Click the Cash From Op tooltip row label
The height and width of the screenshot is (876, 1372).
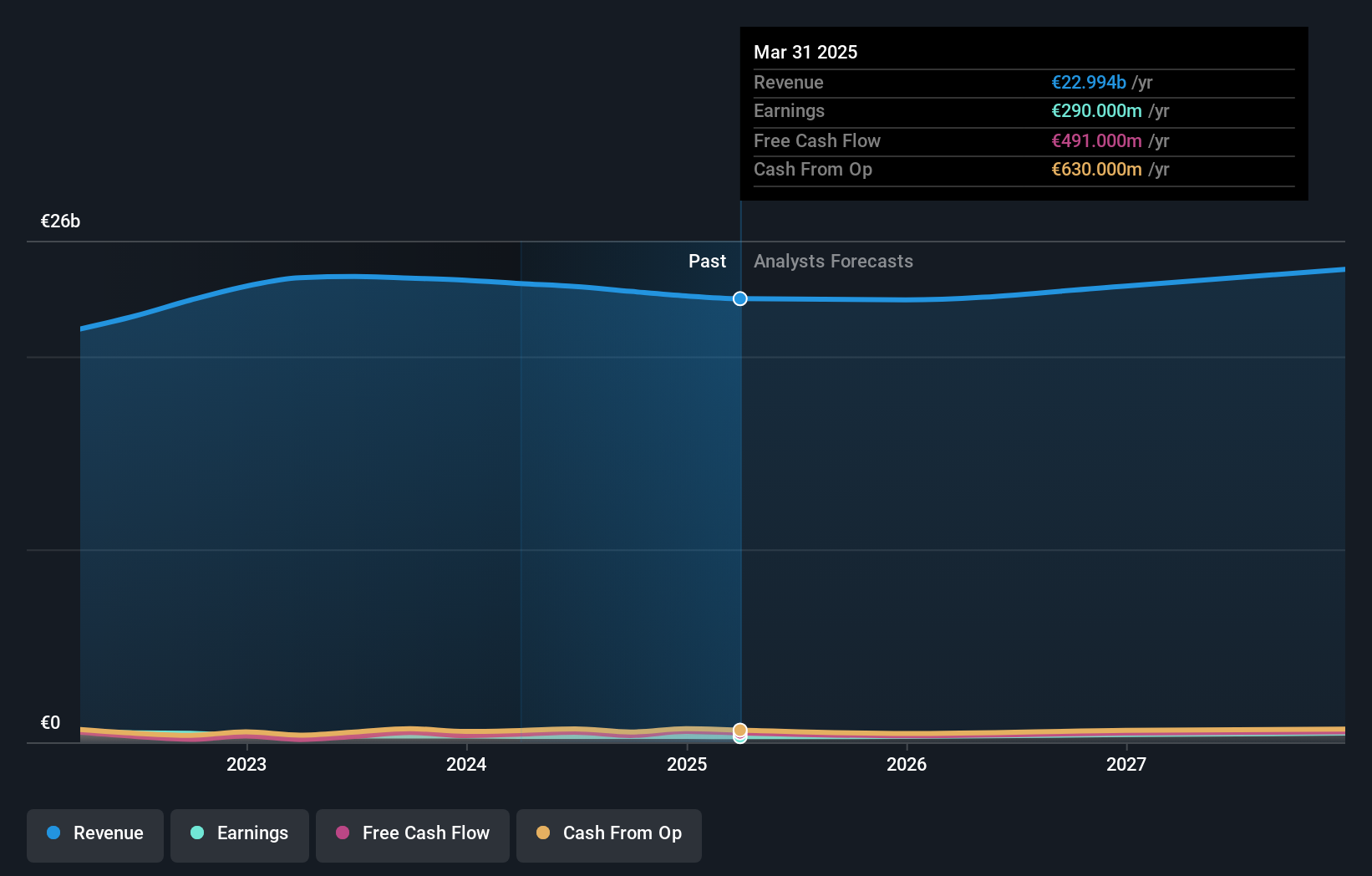tap(813, 169)
